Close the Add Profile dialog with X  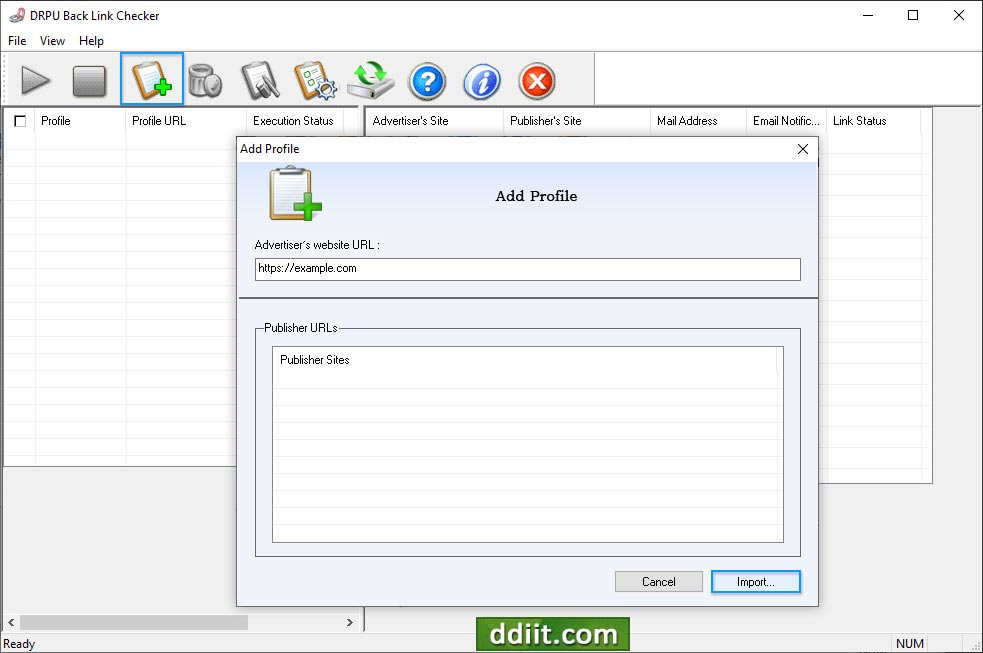pyautogui.click(x=802, y=148)
